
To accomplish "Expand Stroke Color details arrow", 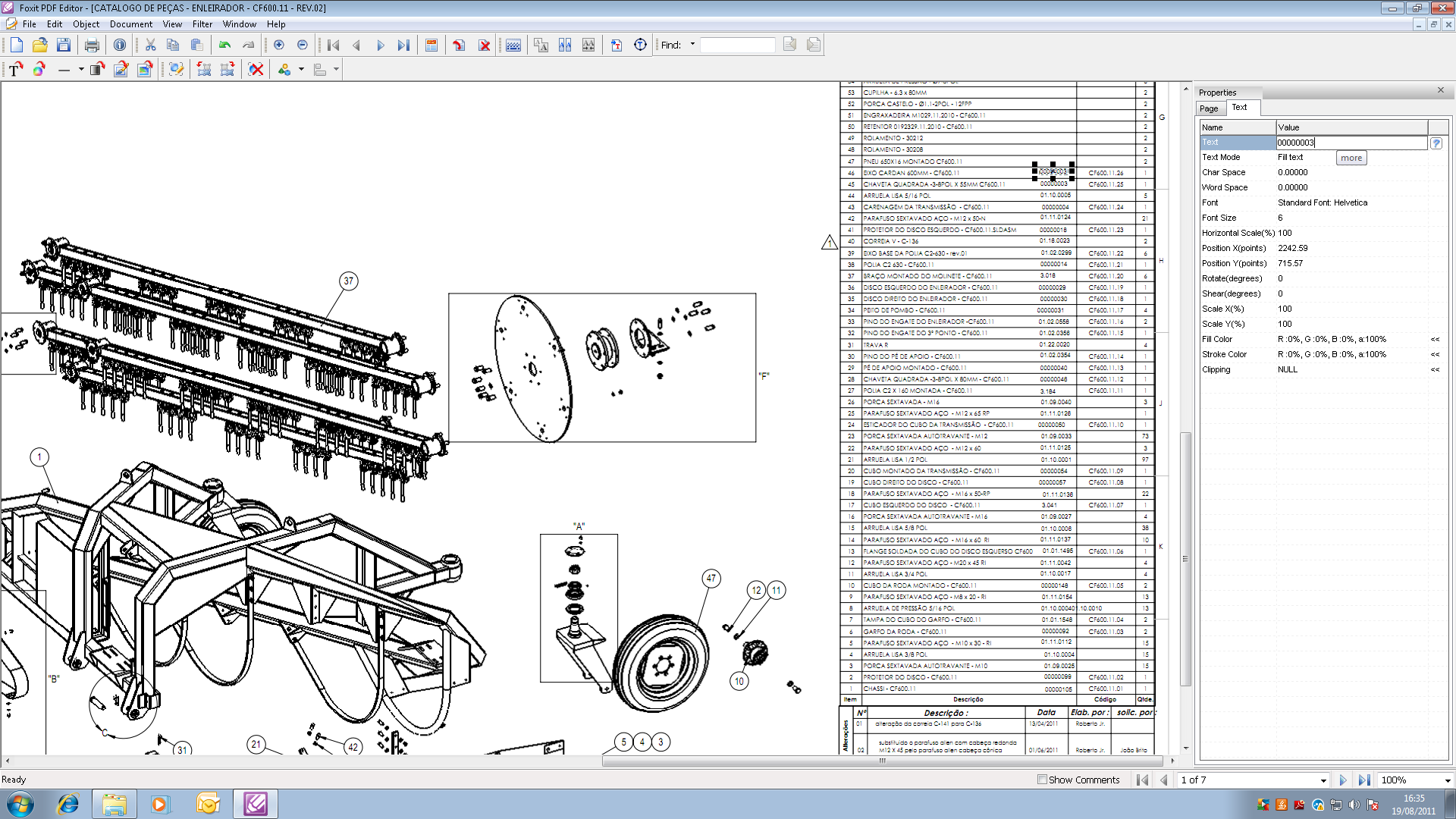I will click(1435, 355).
